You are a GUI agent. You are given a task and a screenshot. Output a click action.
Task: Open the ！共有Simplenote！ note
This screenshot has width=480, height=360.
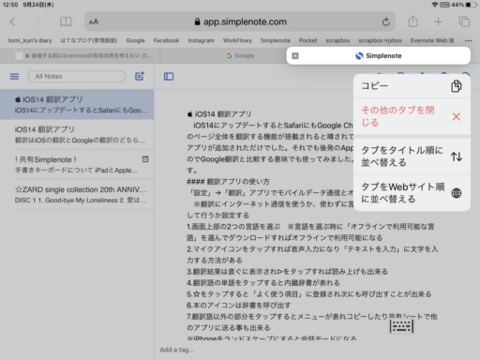pyautogui.click(x=77, y=164)
